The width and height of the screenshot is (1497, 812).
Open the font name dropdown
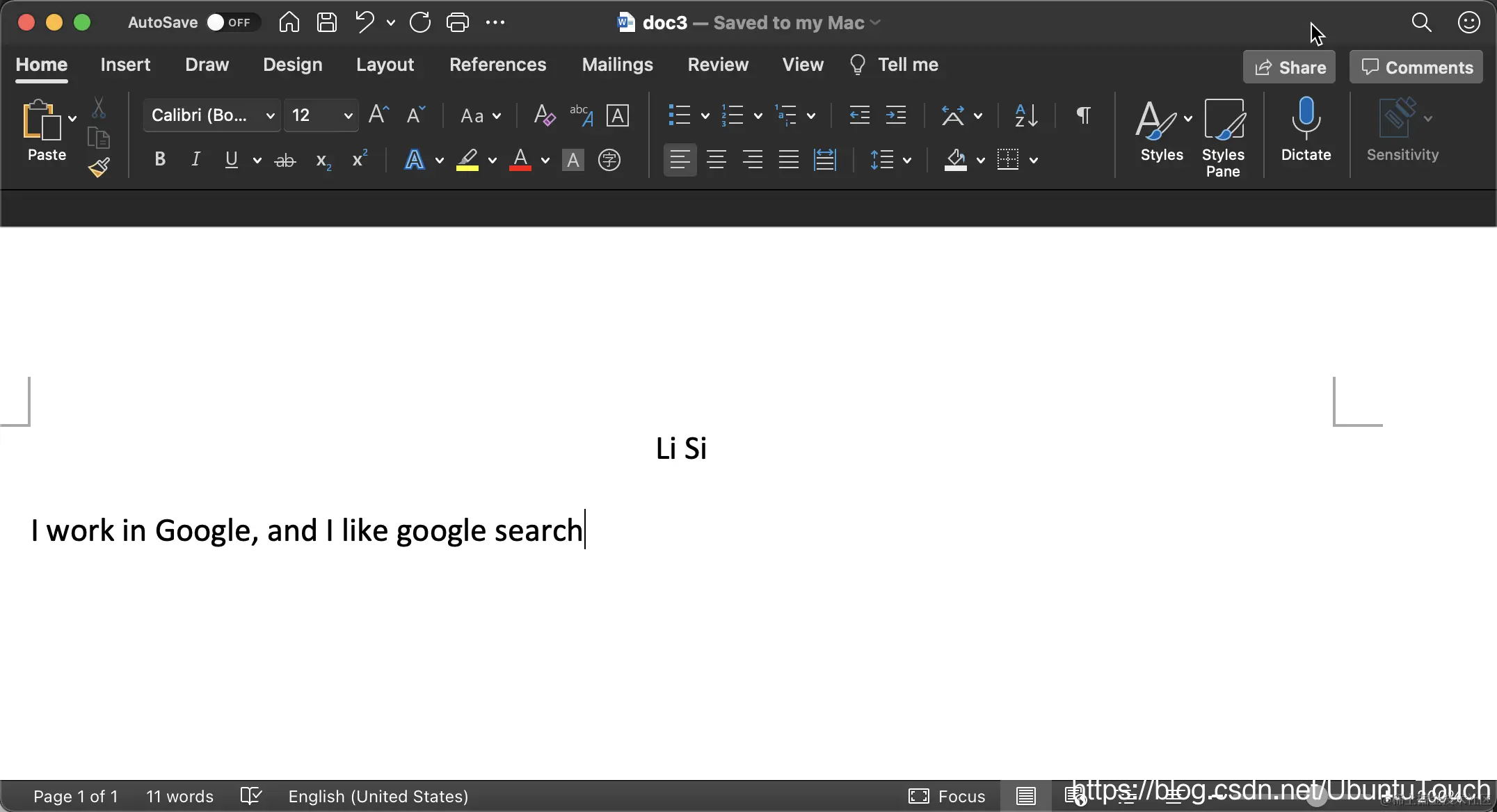click(x=271, y=115)
